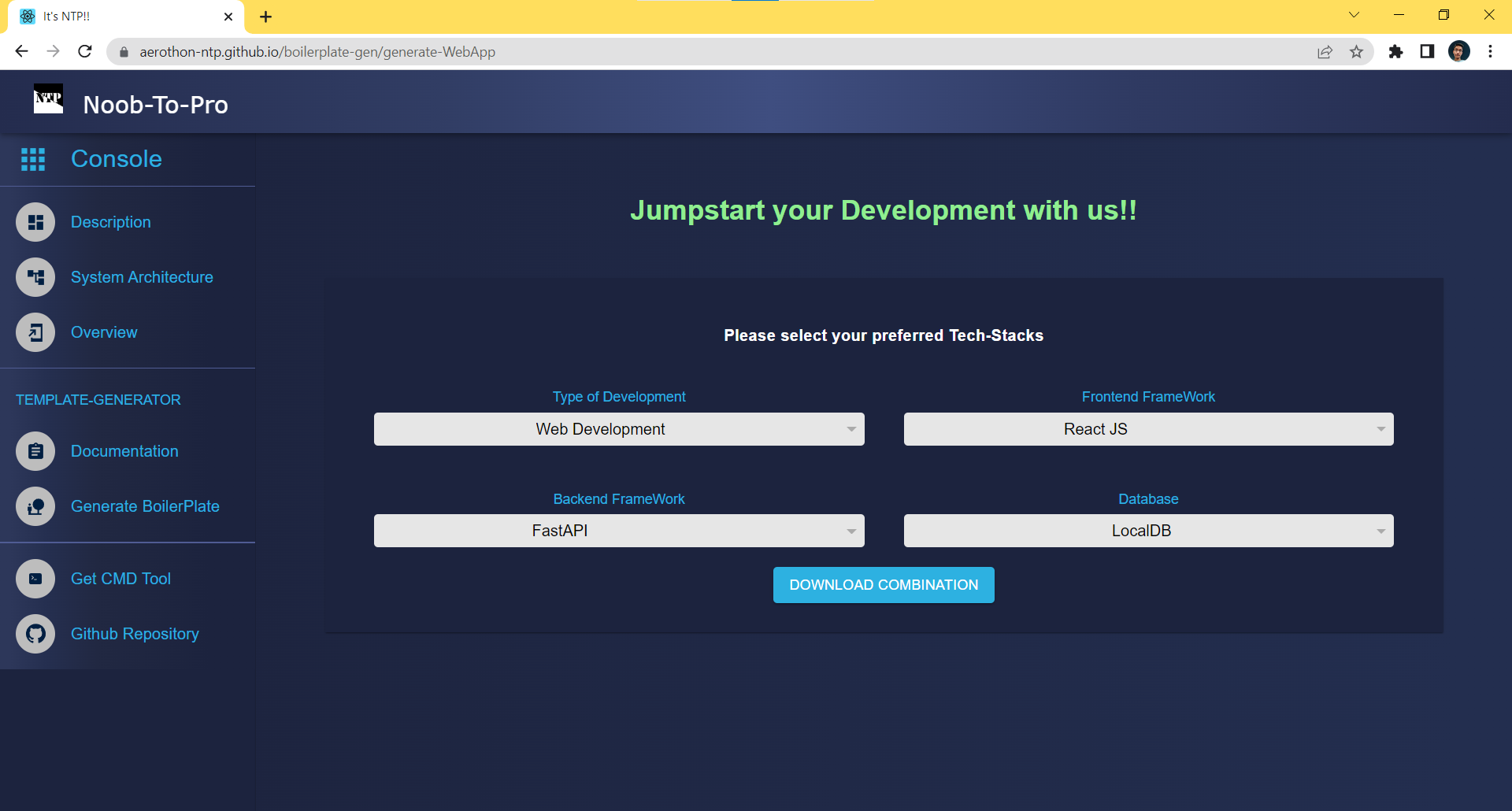Open Frontend FrameWork dropdown showing React JS
This screenshot has height=811, width=1512.
click(x=1148, y=429)
